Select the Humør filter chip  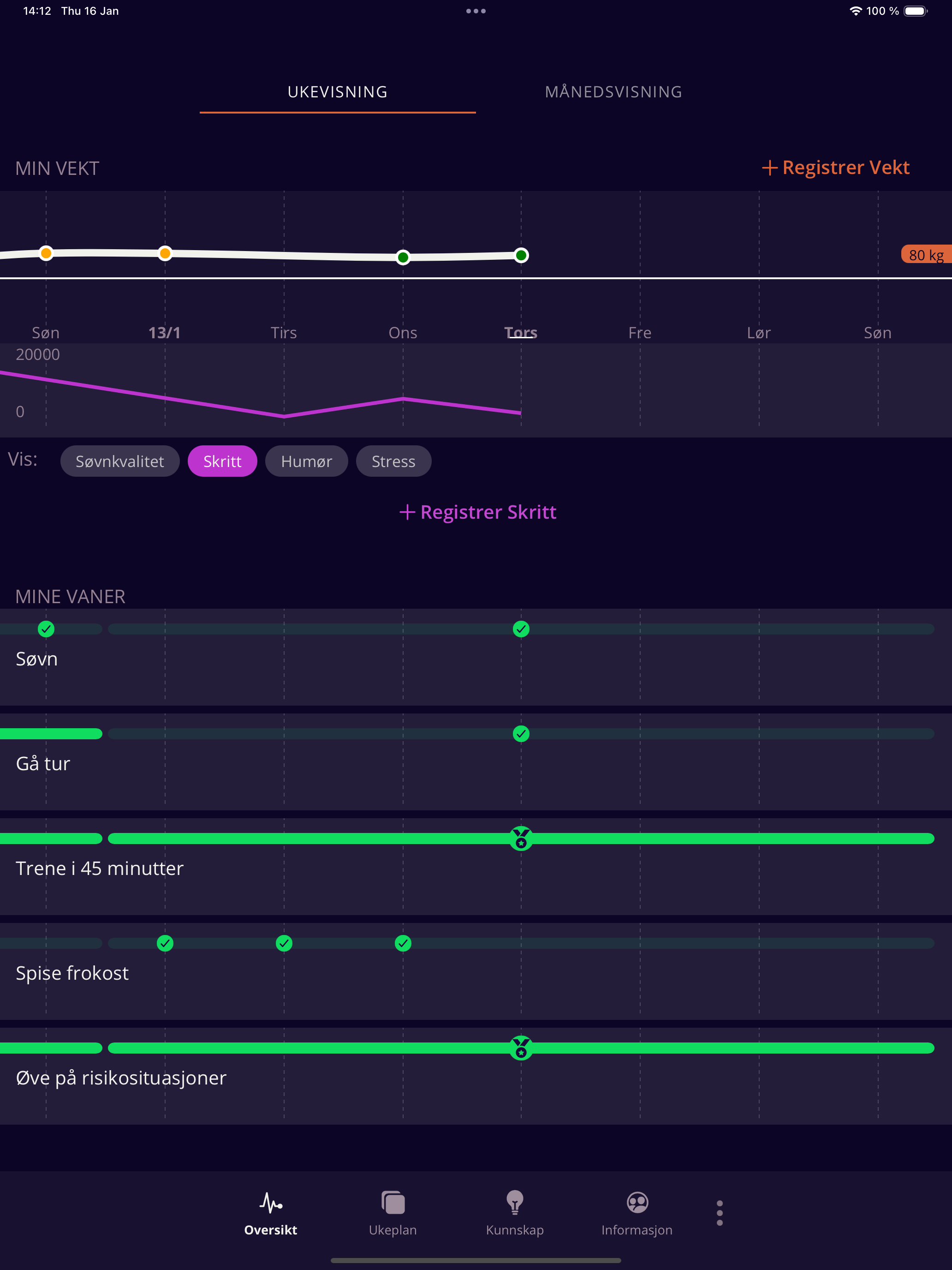coord(306,461)
